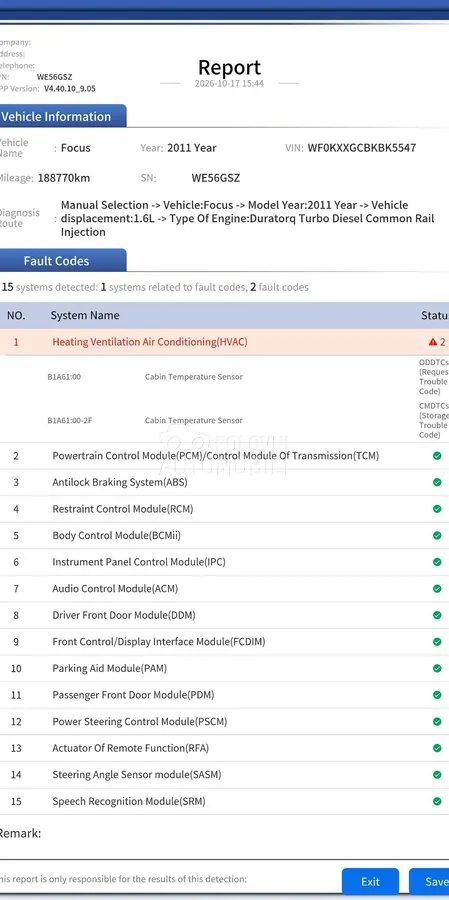The height and width of the screenshot is (900, 449).
Task: Click the Remark field label
Action: point(20,833)
